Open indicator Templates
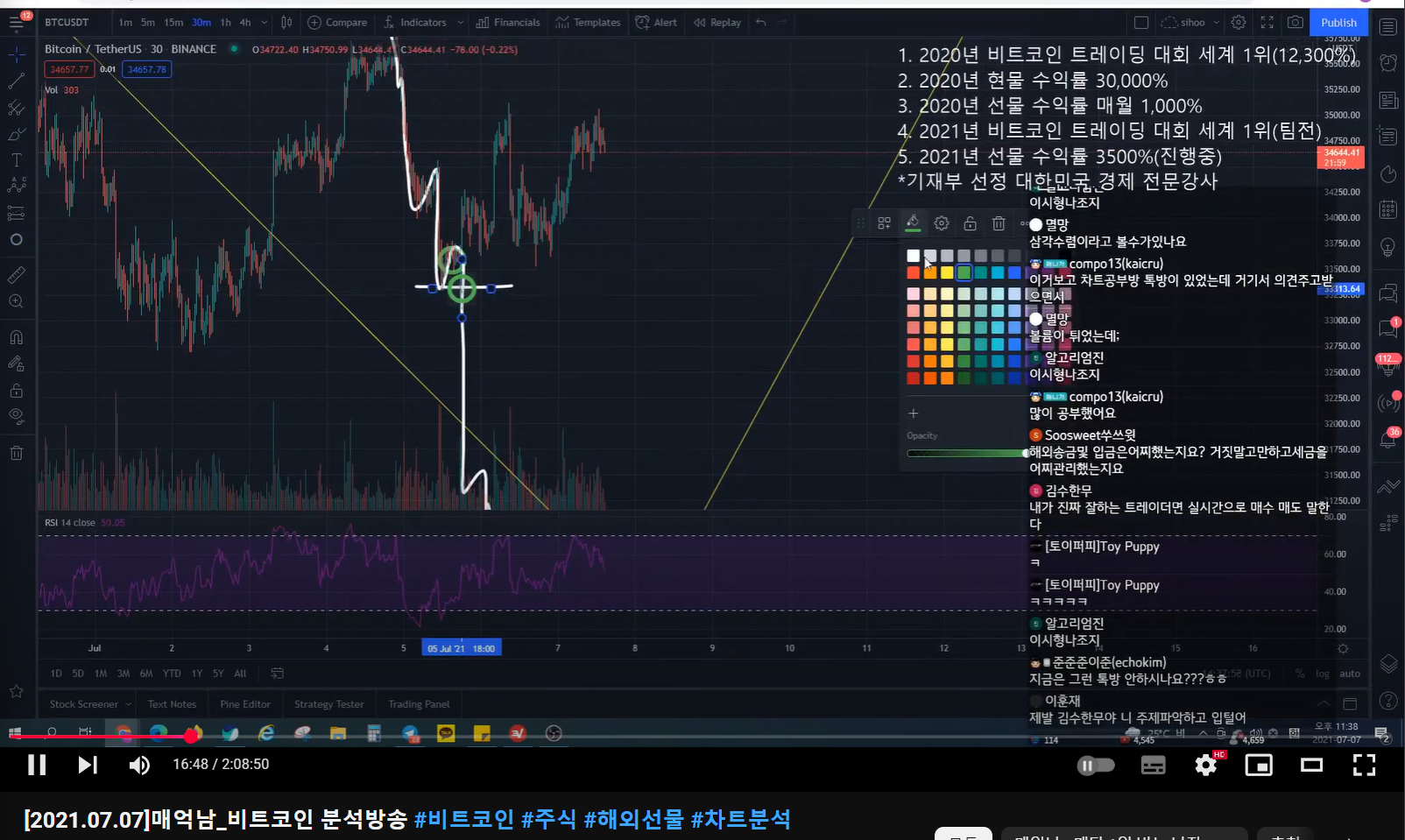The width and height of the screenshot is (1405, 840). (x=588, y=22)
